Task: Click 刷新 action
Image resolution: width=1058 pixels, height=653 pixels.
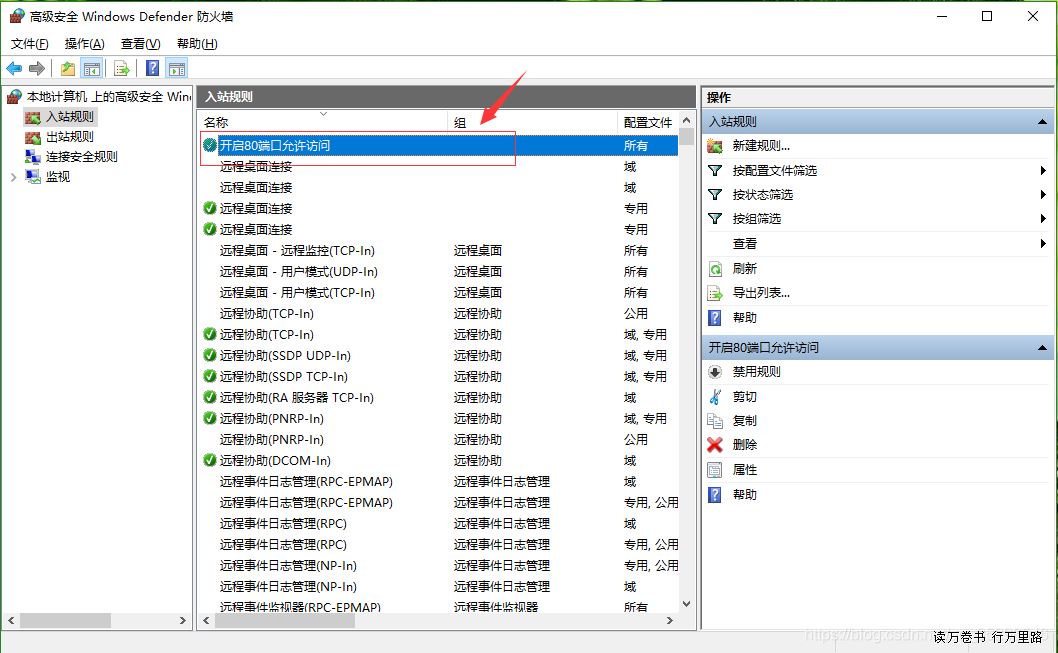Action: click(745, 268)
